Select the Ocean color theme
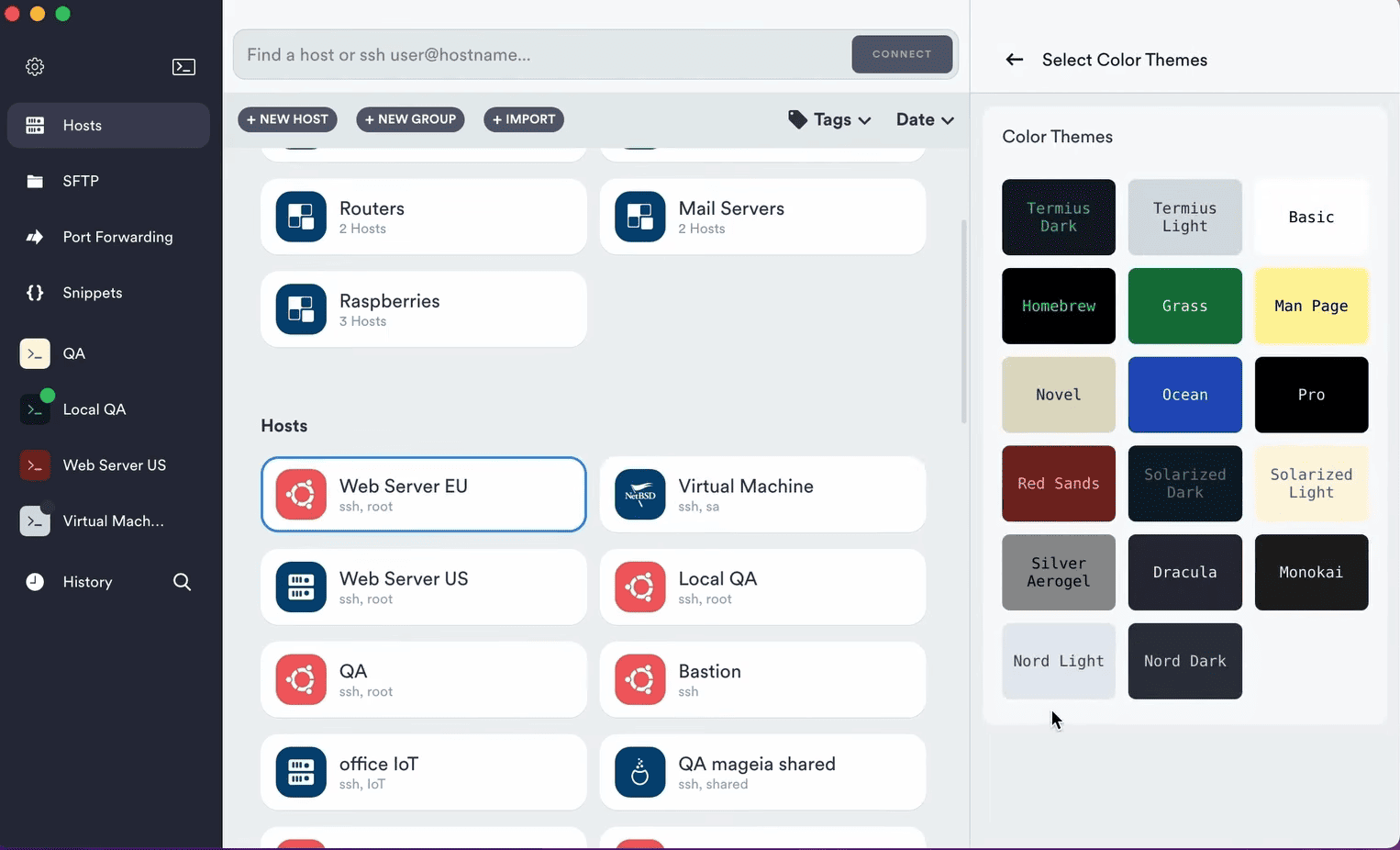Screen dimensions: 1400x850 [1184, 395]
